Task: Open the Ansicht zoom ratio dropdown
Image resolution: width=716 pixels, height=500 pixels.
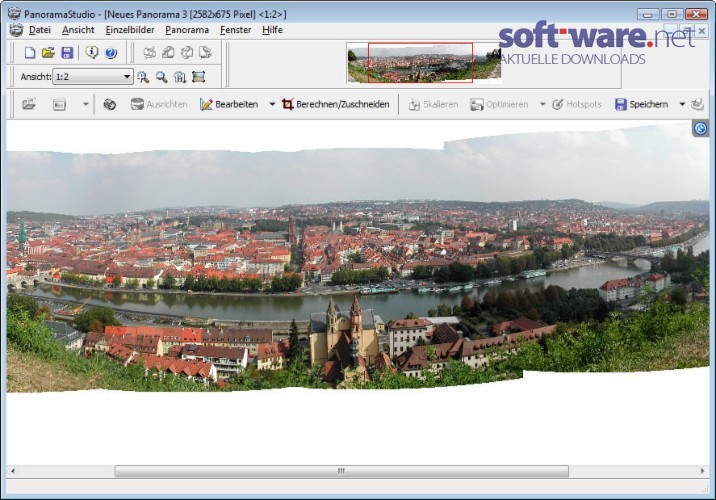Action: pos(93,77)
